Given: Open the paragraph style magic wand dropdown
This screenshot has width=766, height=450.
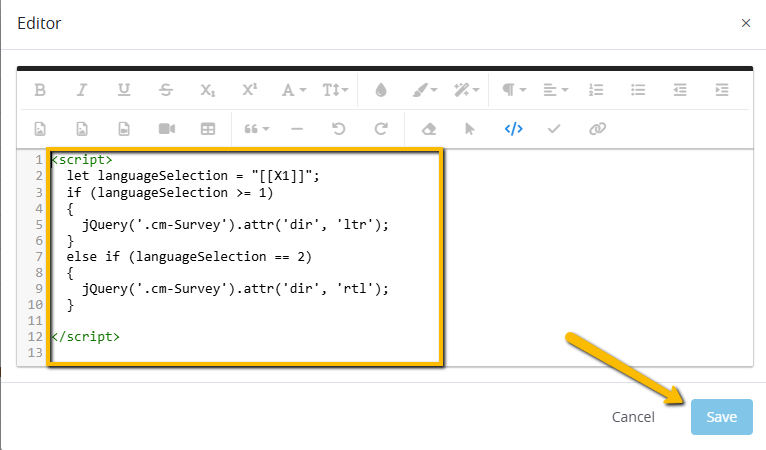Looking at the screenshot, I should [x=467, y=90].
